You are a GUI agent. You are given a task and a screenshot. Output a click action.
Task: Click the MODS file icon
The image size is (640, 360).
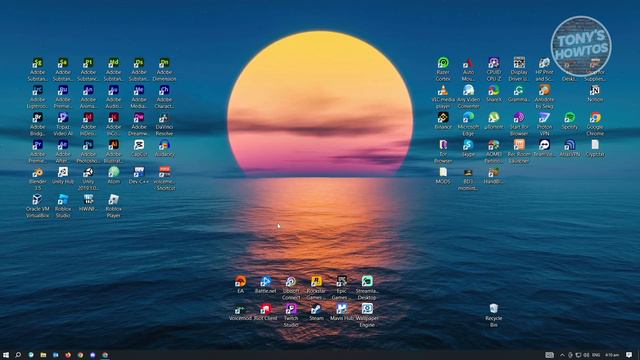(443, 172)
